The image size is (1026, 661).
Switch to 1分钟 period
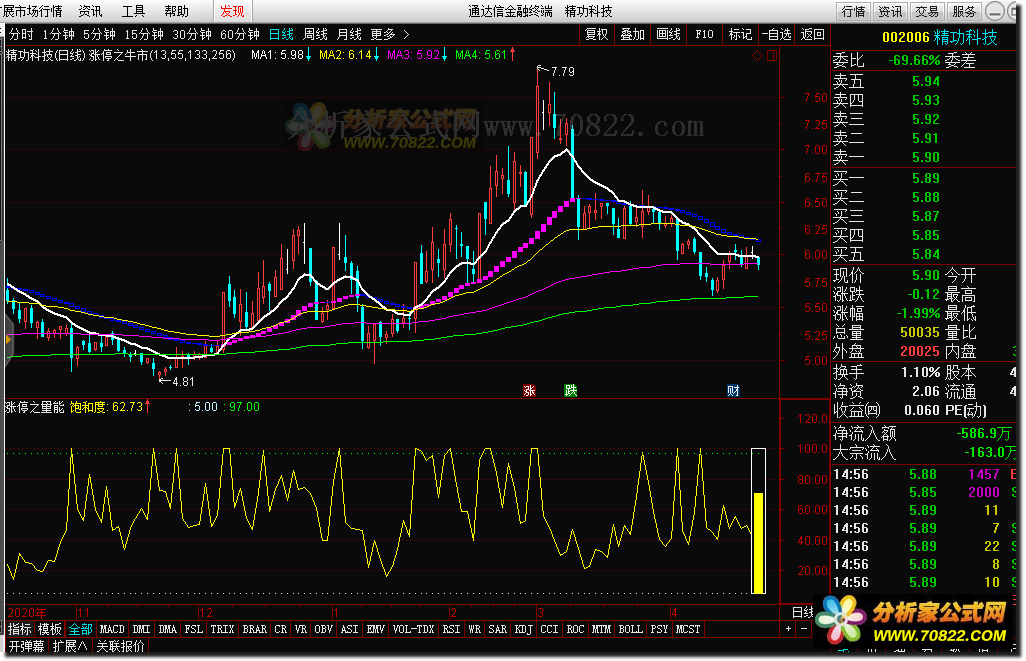58,35
